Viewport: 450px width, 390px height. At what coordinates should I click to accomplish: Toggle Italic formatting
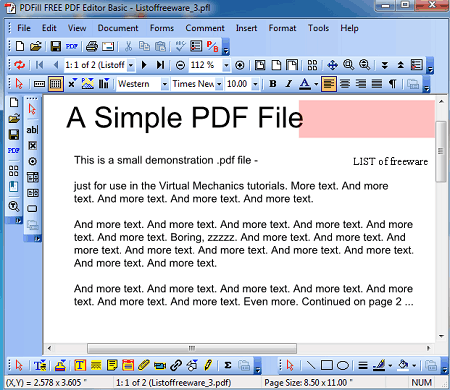(x=289, y=84)
